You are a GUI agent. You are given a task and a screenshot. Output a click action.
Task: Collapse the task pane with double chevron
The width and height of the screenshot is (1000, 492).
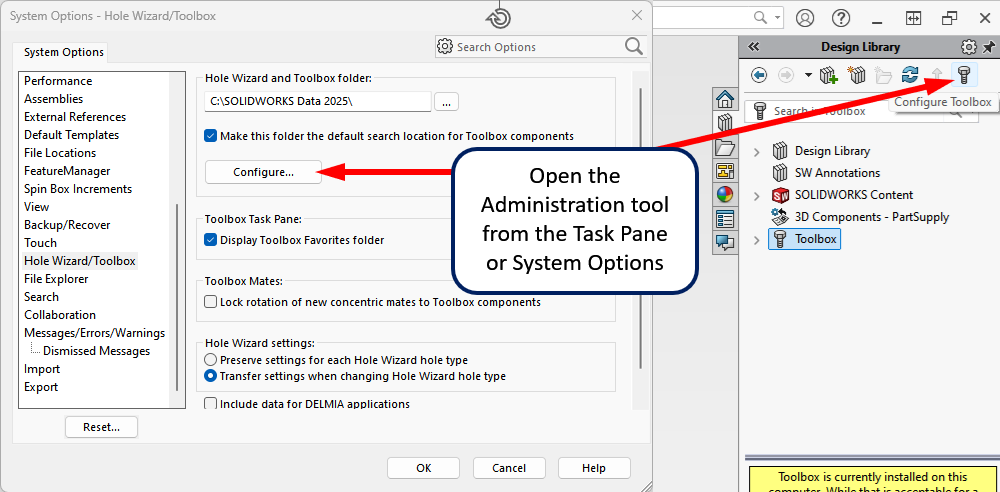753,47
